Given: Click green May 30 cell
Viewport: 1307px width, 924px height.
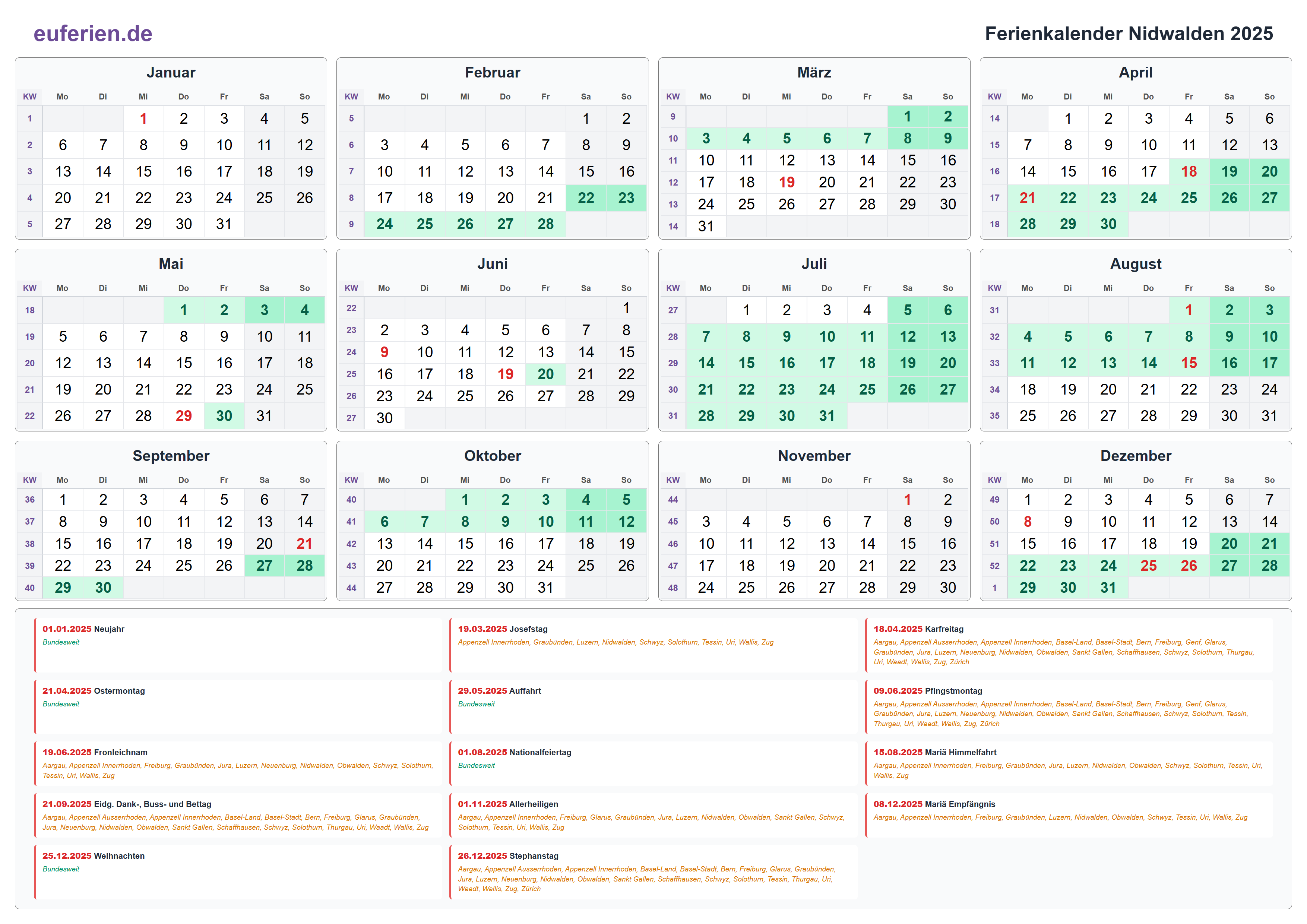Looking at the screenshot, I should coord(224,415).
